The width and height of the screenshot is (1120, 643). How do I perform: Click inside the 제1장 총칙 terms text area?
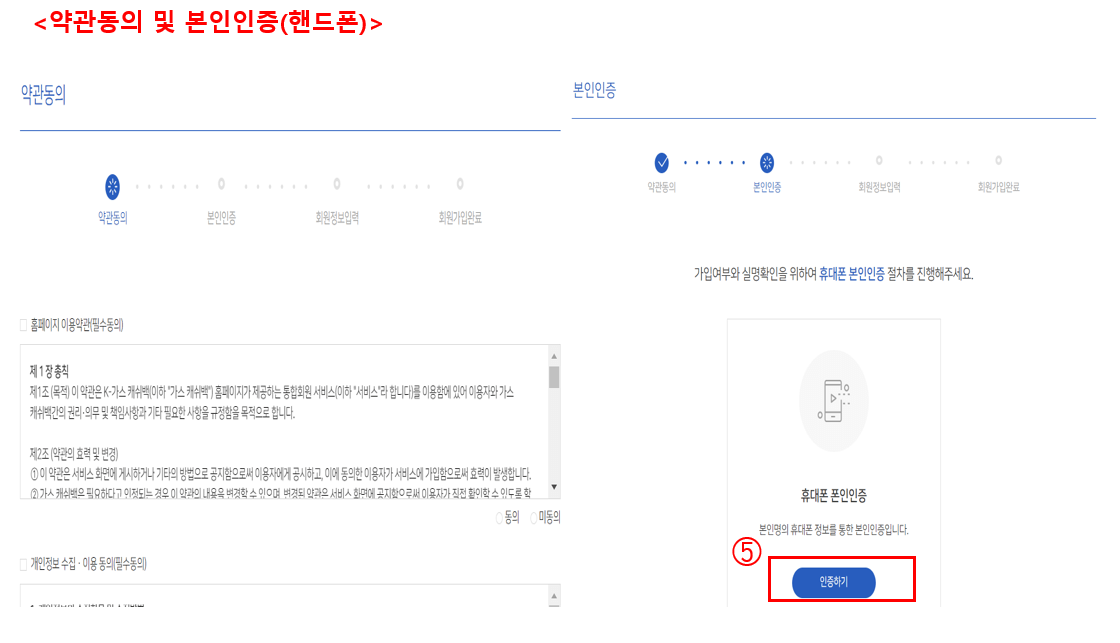click(280, 420)
